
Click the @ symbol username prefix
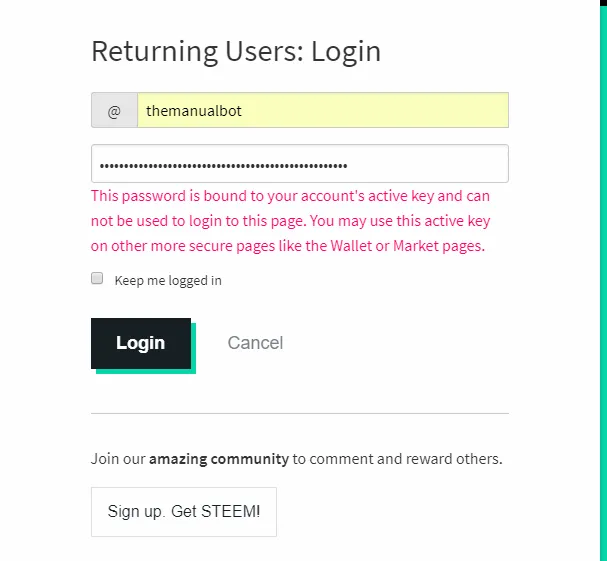(x=114, y=110)
